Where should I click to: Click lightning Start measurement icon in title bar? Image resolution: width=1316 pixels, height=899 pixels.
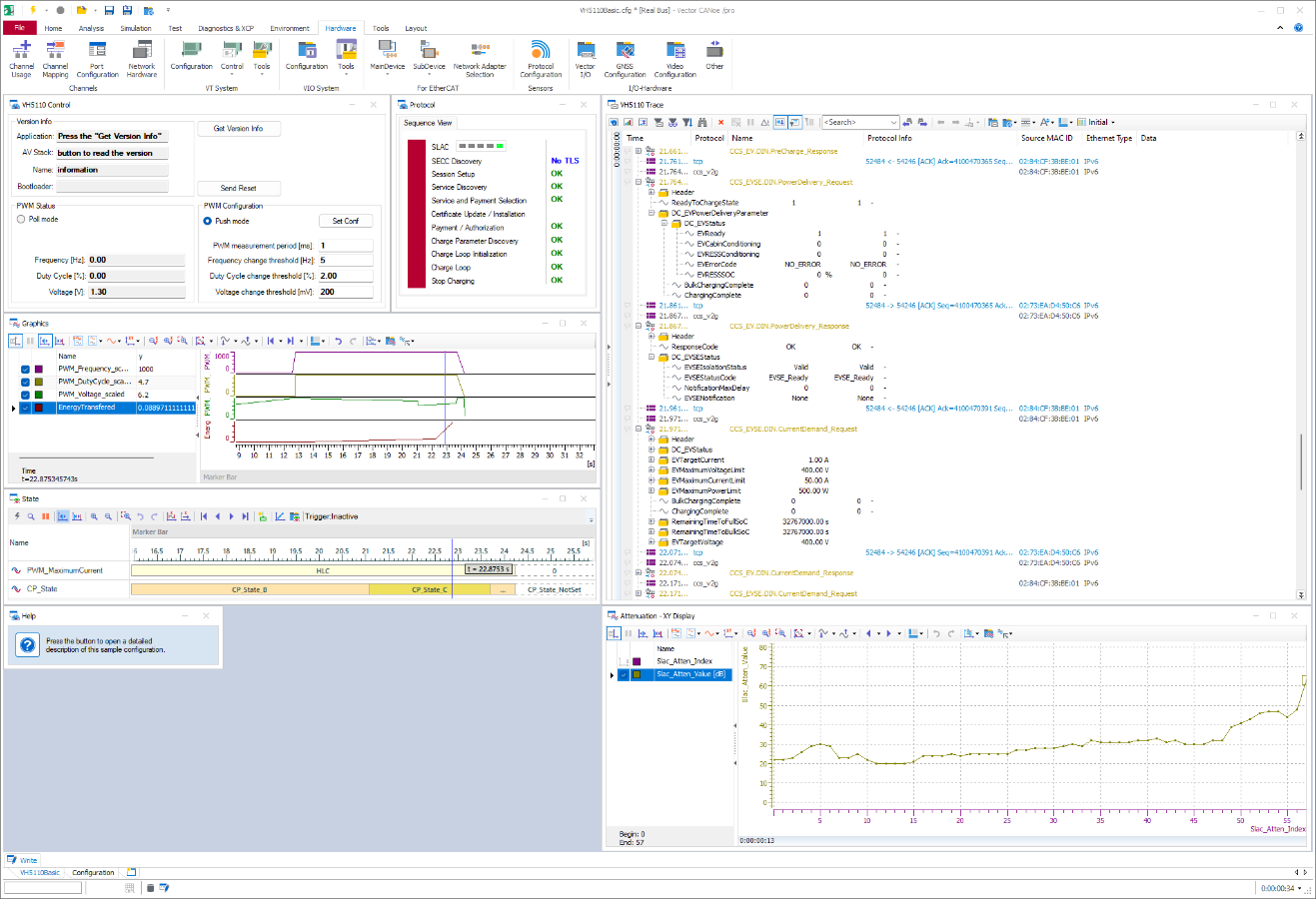[x=33, y=10]
